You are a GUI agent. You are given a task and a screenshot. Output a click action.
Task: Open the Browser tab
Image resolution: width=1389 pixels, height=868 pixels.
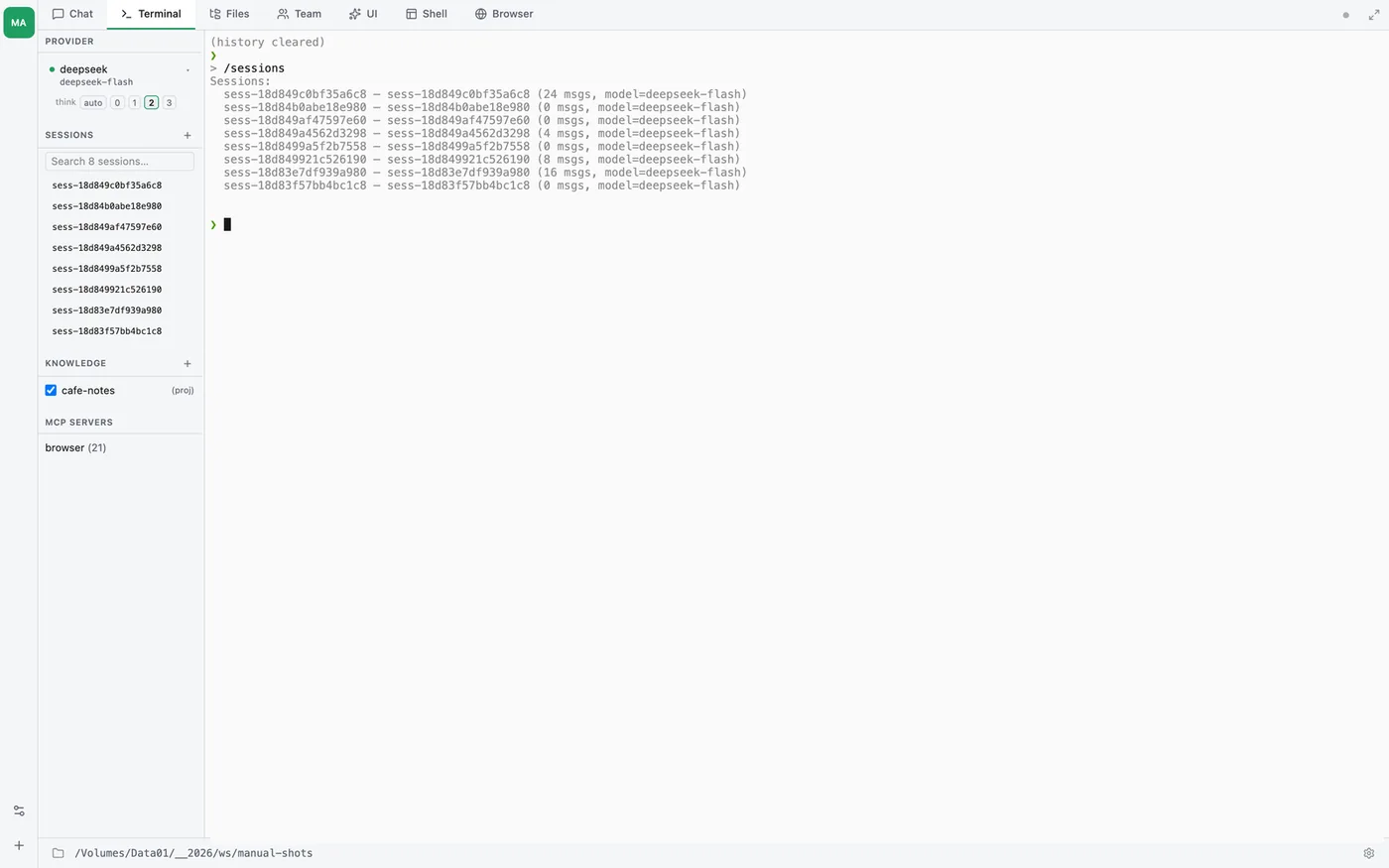pos(504,14)
